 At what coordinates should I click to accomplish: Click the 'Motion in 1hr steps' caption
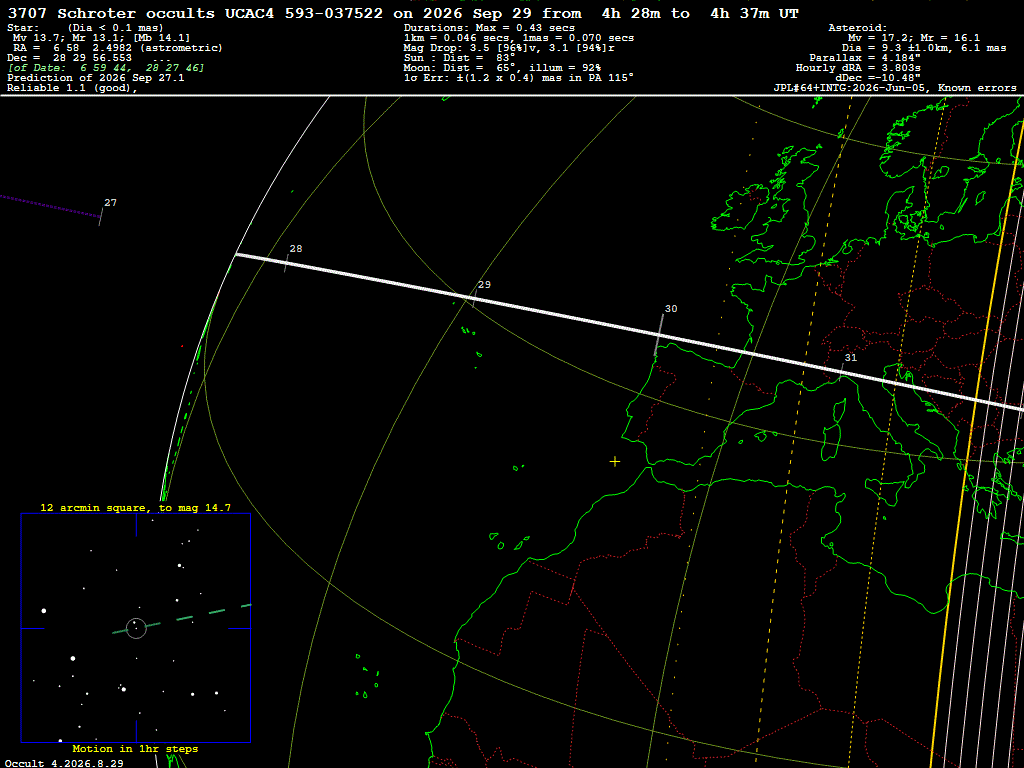point(135,748)
